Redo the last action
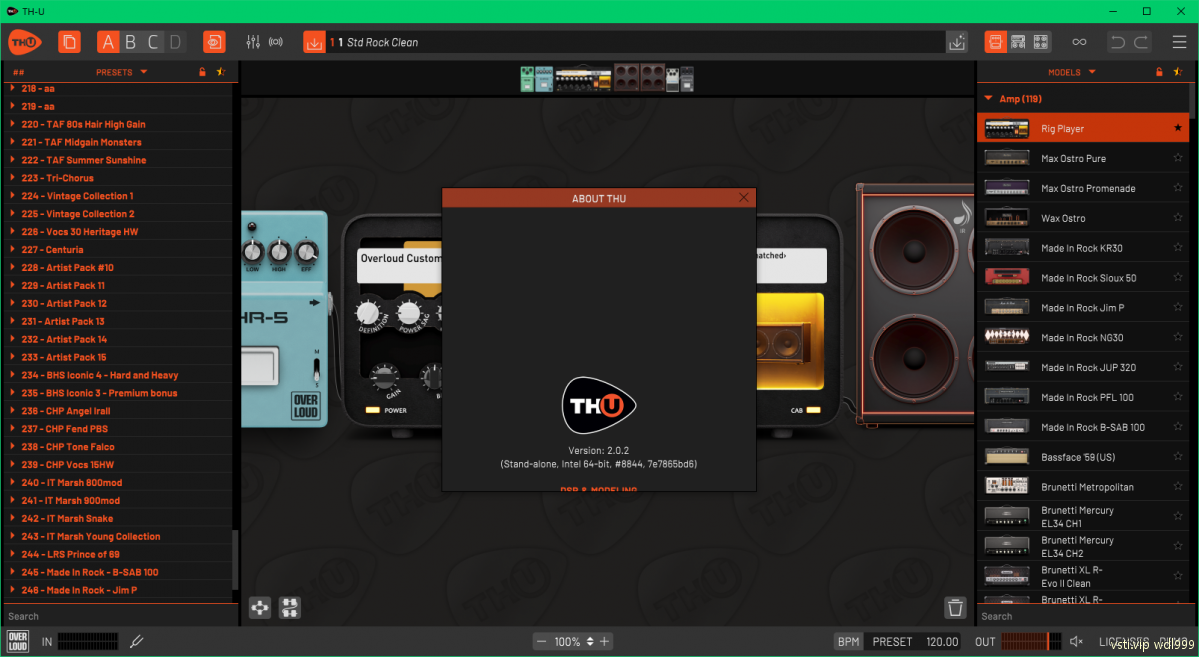The height and width of the screenshot is (657, 1199). pos(1141,42)
